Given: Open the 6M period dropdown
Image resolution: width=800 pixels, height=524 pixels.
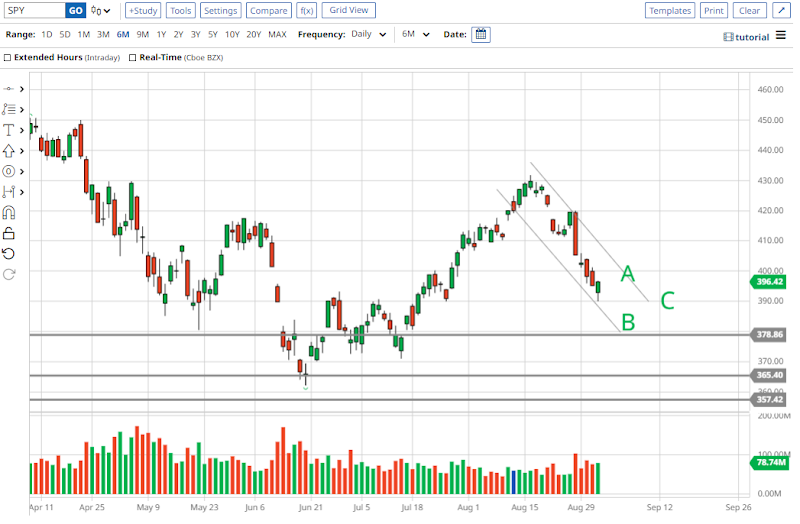Looking at the screenshot, I should [x=415, y=34].
